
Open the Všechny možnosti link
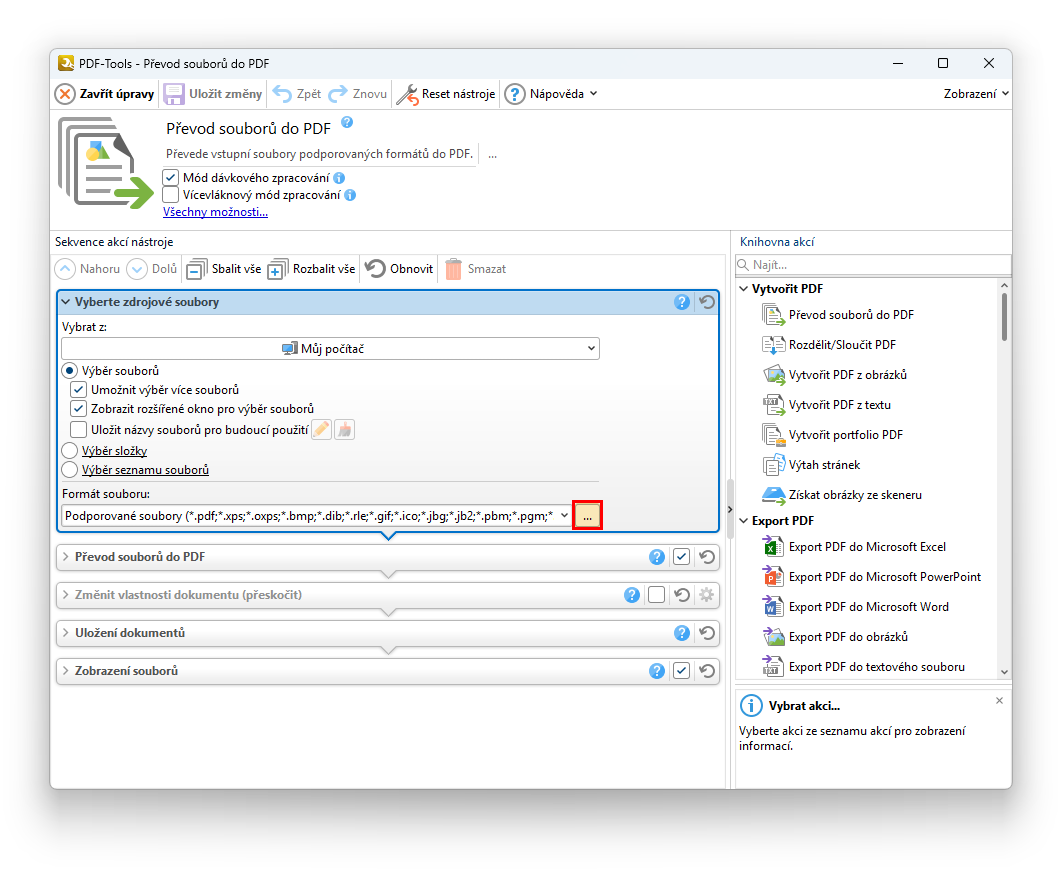216,212
